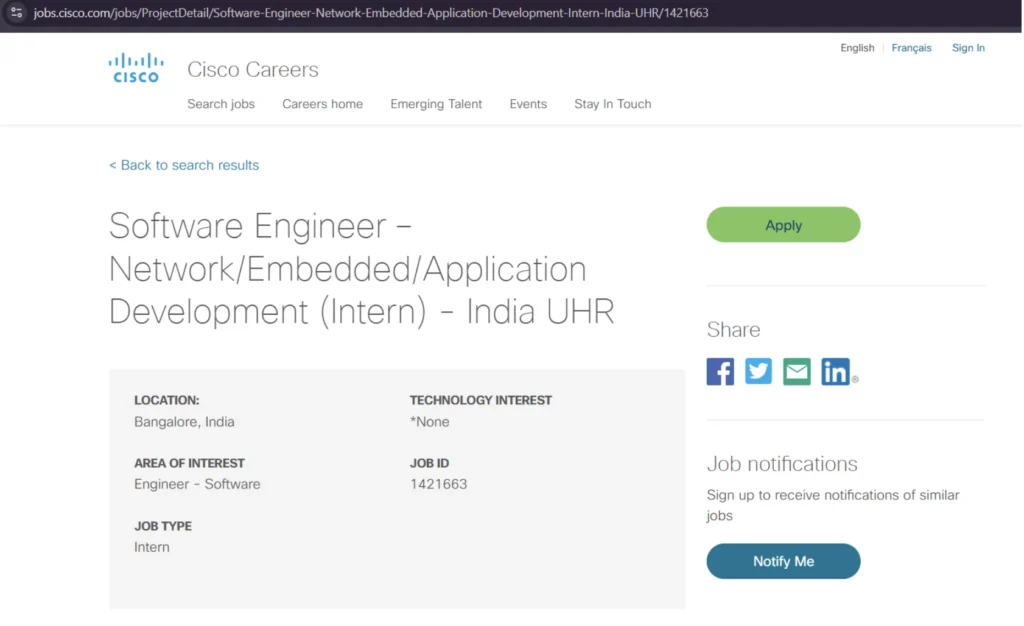Click the Notify Me button

coord(783,561)
